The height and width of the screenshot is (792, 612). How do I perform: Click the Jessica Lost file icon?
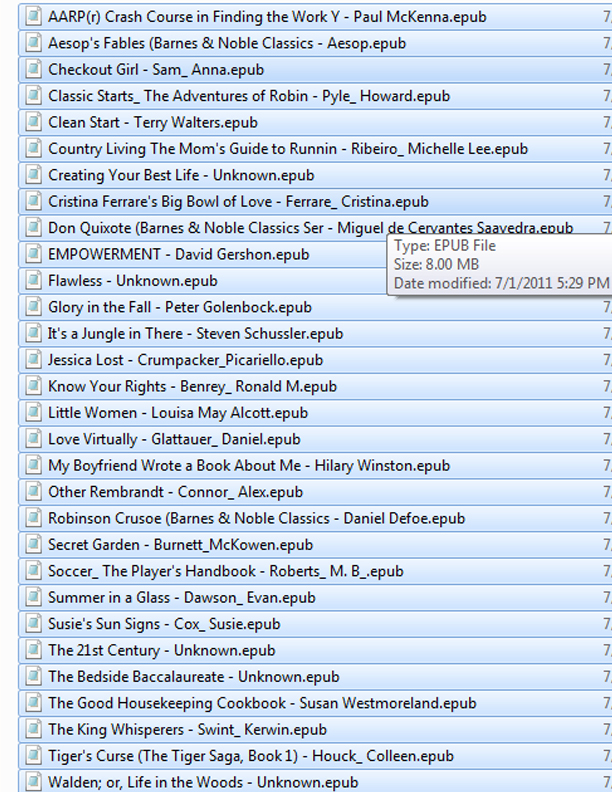[33, 359]
